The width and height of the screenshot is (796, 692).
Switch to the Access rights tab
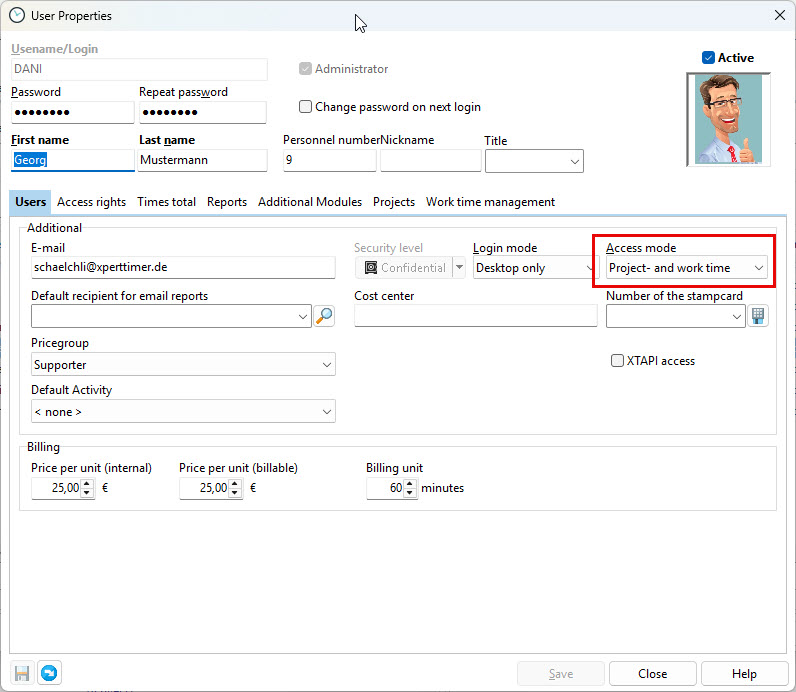pyautogui.click(x=92, y=202)
